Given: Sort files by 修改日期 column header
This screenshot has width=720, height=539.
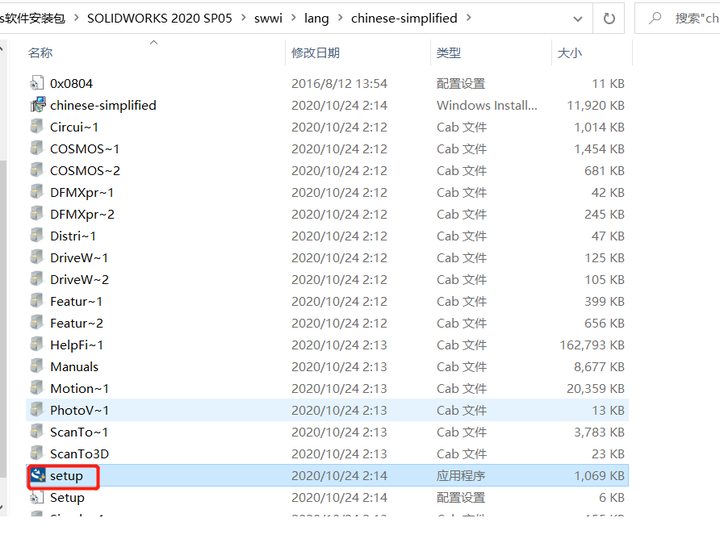Looking at the screenshot, I should click(315, 53).
